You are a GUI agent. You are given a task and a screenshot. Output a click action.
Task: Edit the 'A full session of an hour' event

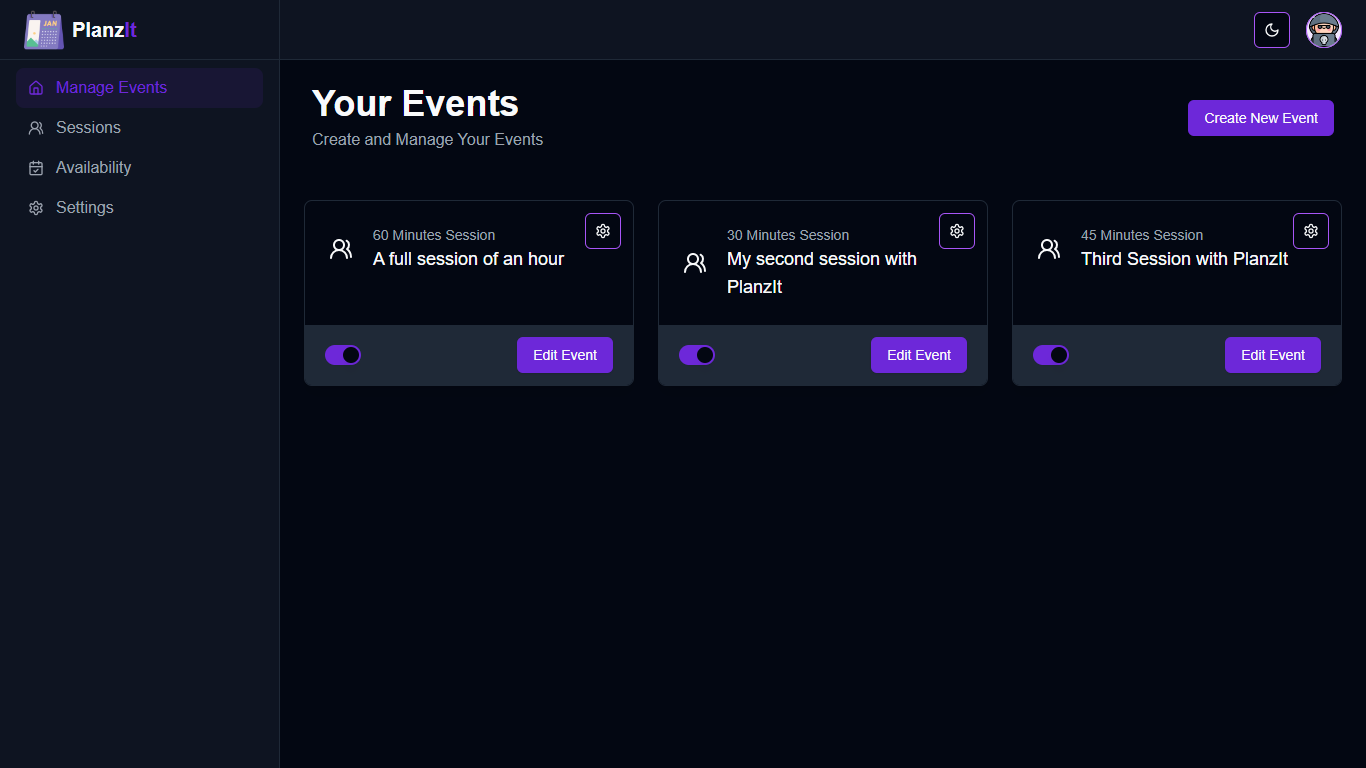[x=565, y=355]
